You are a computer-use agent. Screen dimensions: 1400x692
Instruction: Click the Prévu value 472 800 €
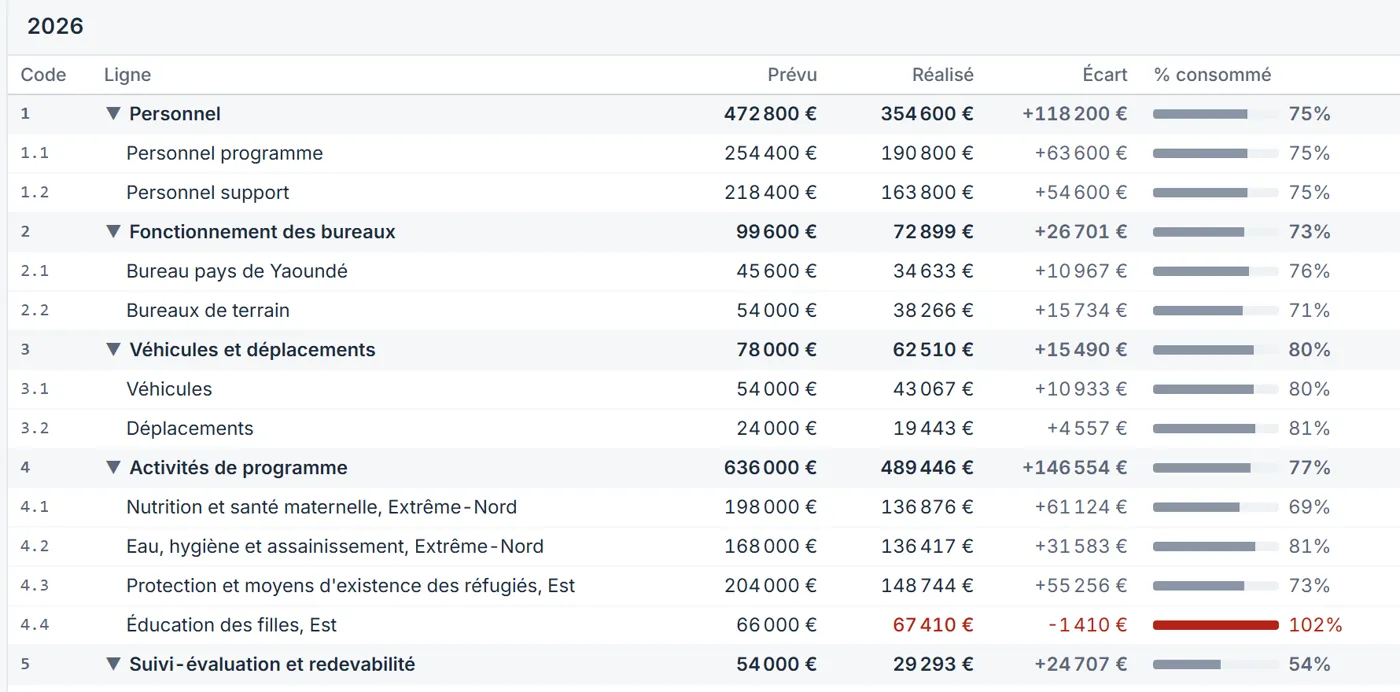tap(770, 114)
